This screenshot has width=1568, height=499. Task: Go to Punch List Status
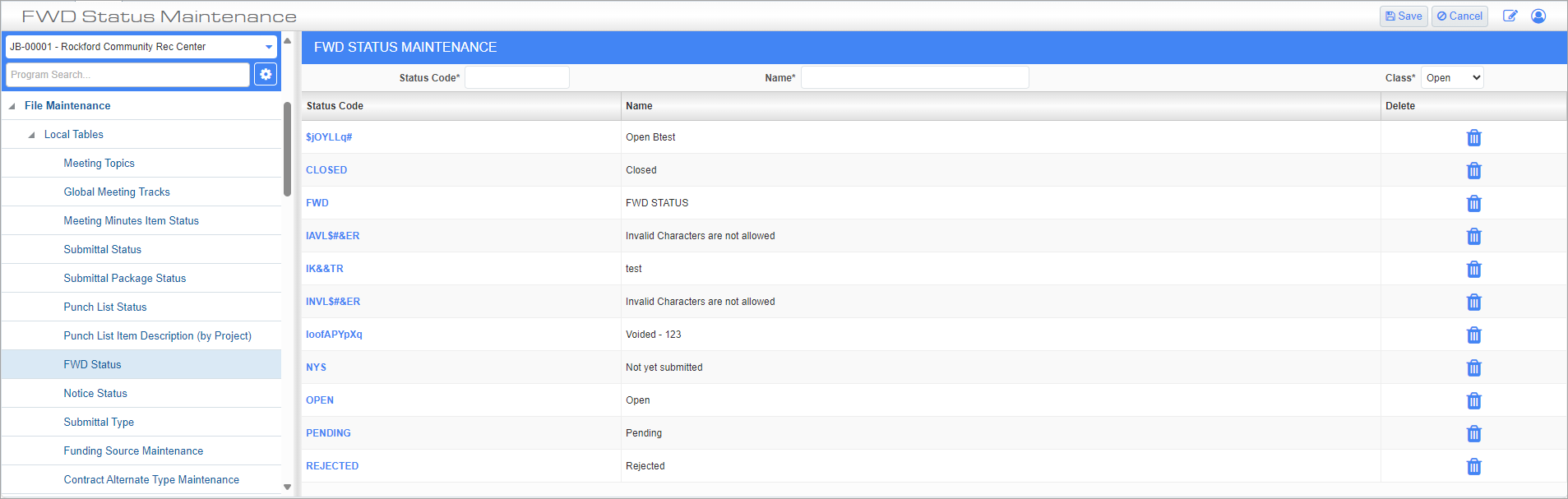click(x=105, y=307)
